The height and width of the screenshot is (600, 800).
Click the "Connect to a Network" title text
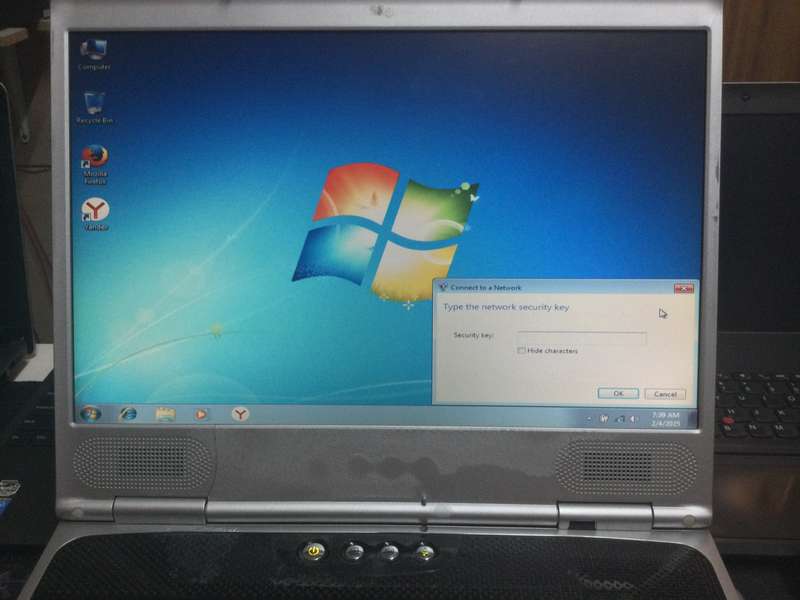486,288
